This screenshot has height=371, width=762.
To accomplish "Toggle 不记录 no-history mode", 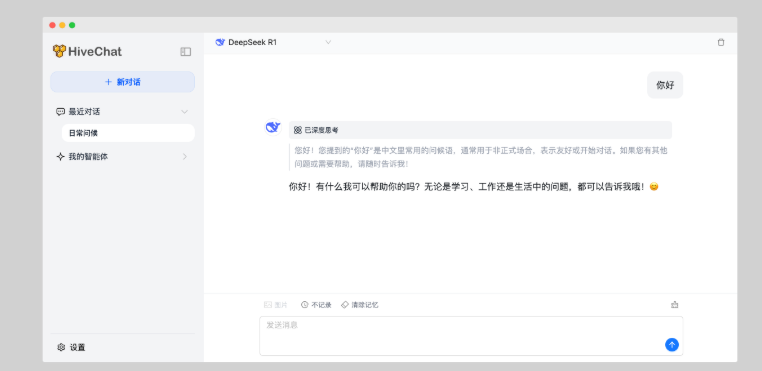I will (316, 305).
